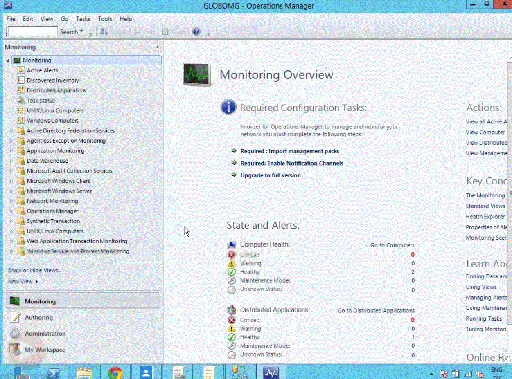
Task: Focus the toolbar search text box
Action: pos(32,32)
